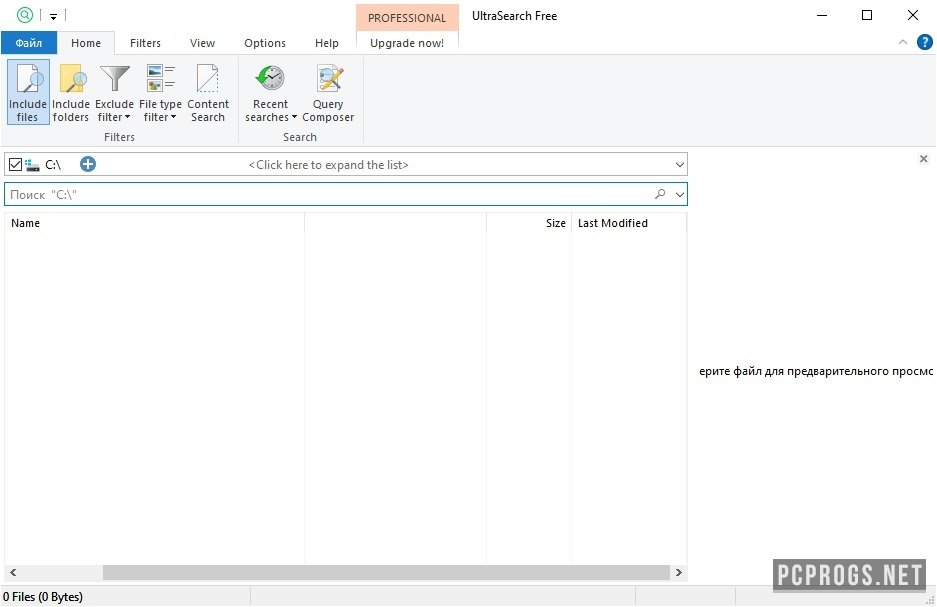
Task: Open the File type filter menu
Action: (x=160, y=92)
